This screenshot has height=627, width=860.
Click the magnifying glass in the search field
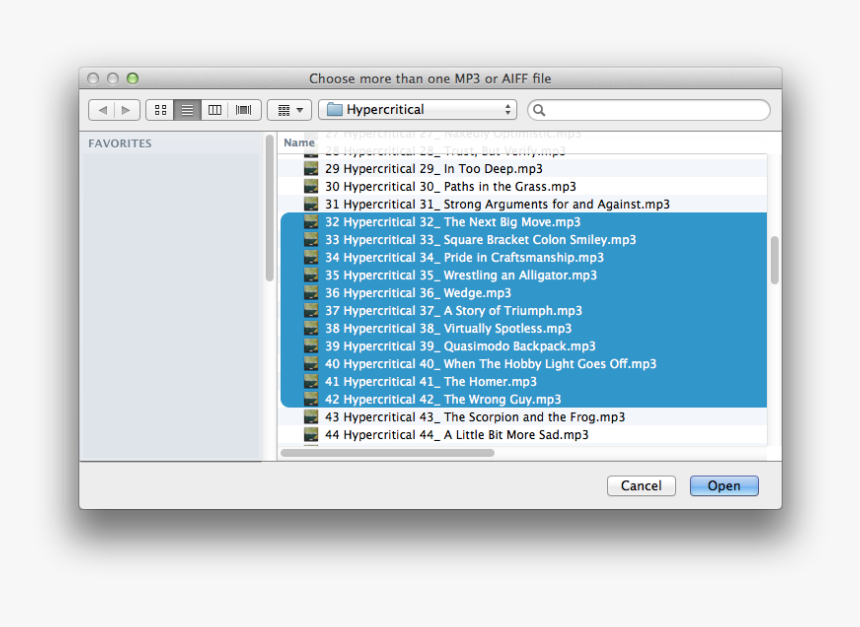pyautogui.click(x=538, y=110)
